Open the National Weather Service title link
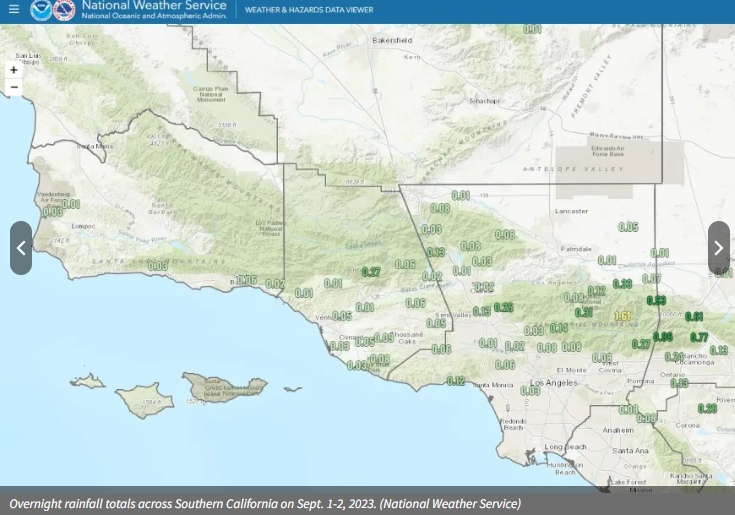Screen dimensions: 735x515 (x=154, y=5)
